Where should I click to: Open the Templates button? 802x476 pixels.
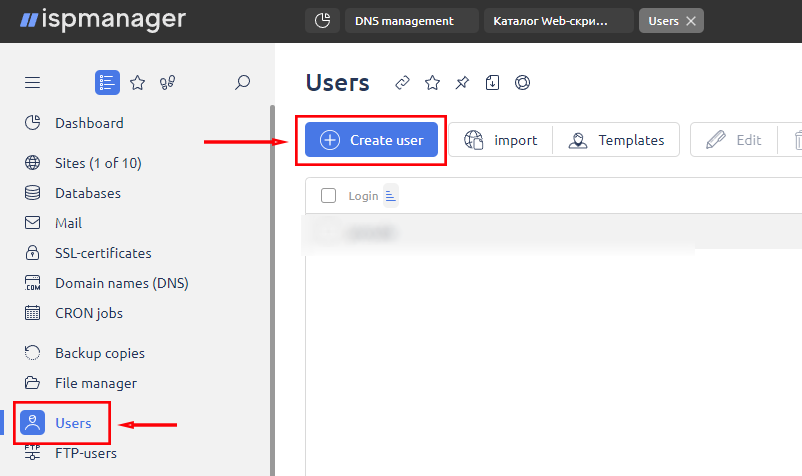pyautogui.click(x=616, y=141)
